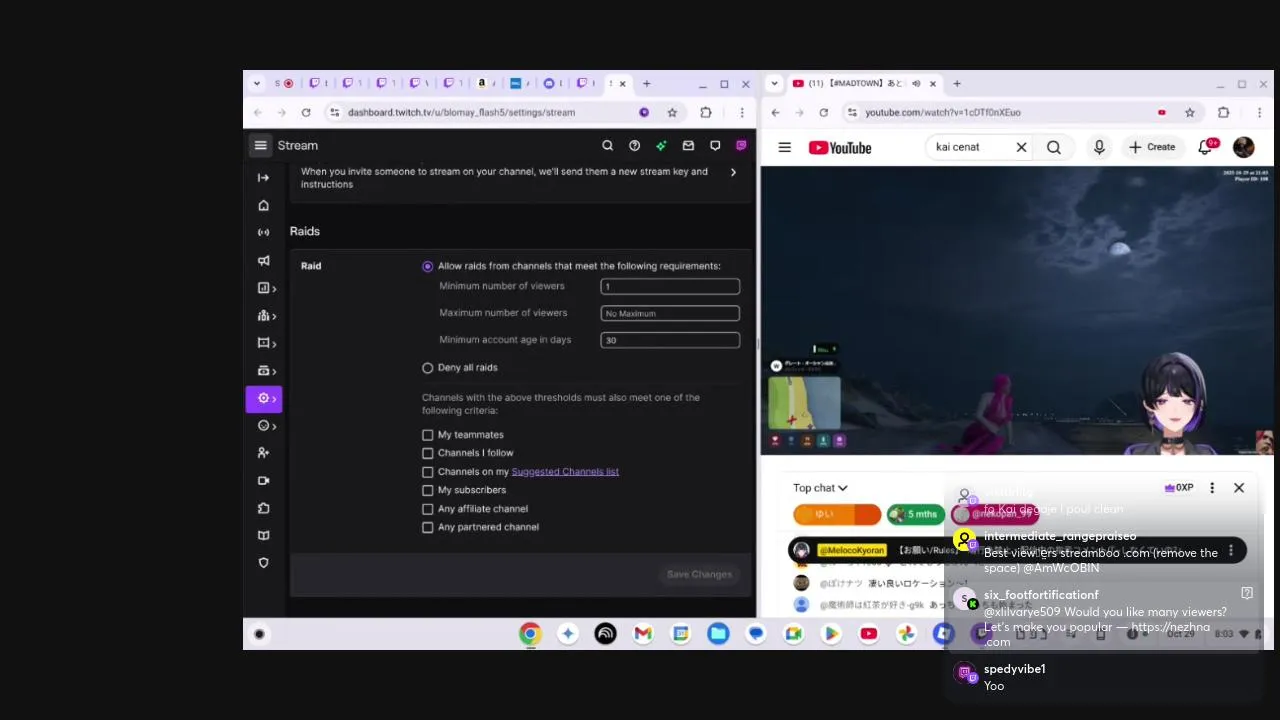The image size is (1280, 720).
Task: Switch to the first Twitch tab
Action: 317,83
